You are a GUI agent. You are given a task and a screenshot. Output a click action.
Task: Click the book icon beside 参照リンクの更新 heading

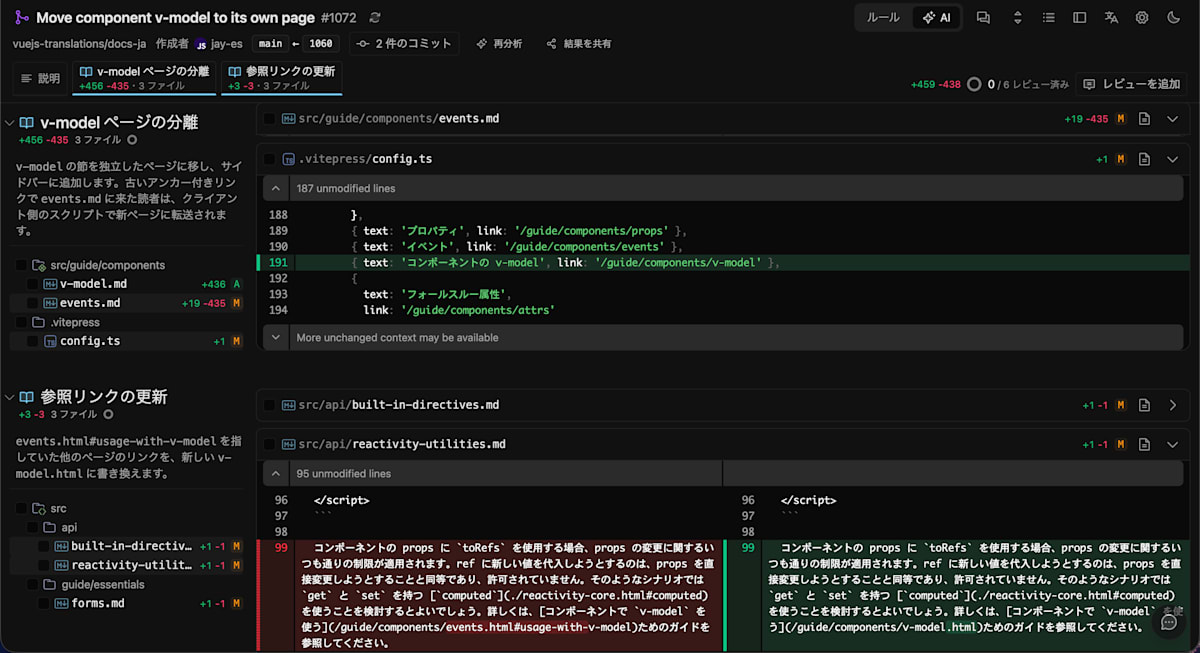tap(26, 396)
